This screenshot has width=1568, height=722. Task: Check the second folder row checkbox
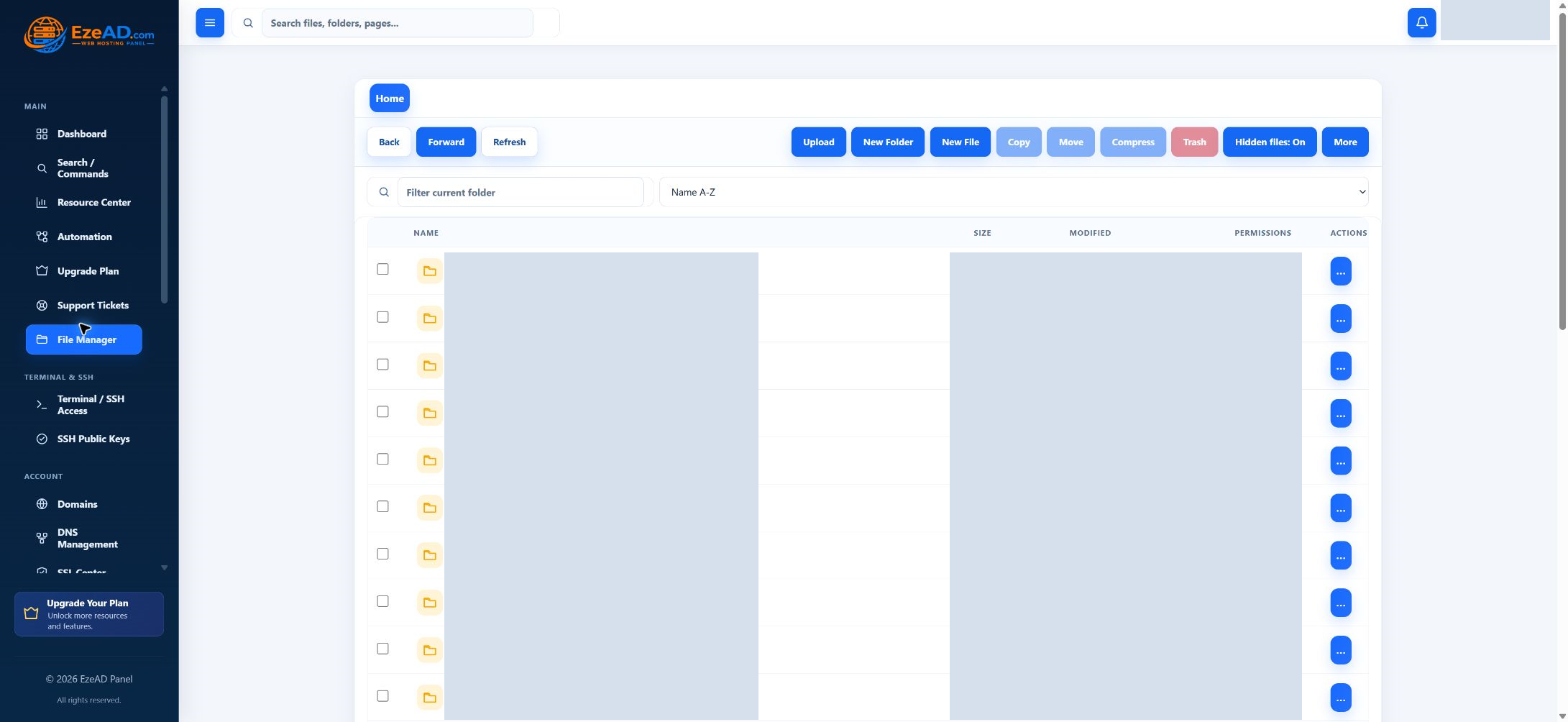(x=383, y=317)
